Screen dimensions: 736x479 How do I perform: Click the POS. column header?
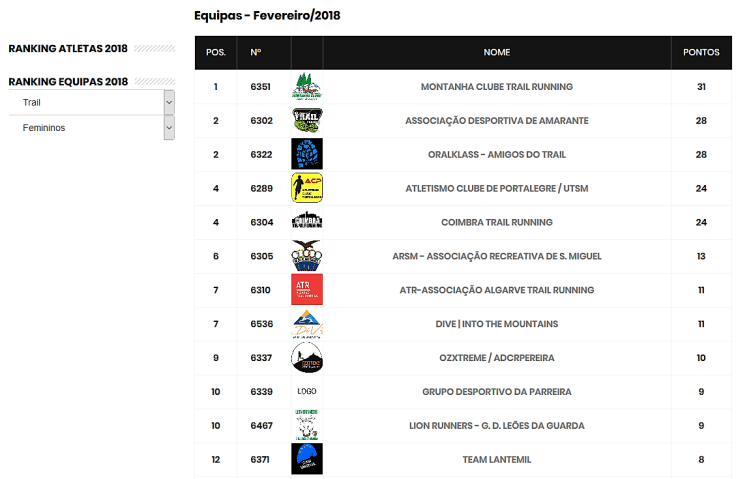tap(216, 52)
